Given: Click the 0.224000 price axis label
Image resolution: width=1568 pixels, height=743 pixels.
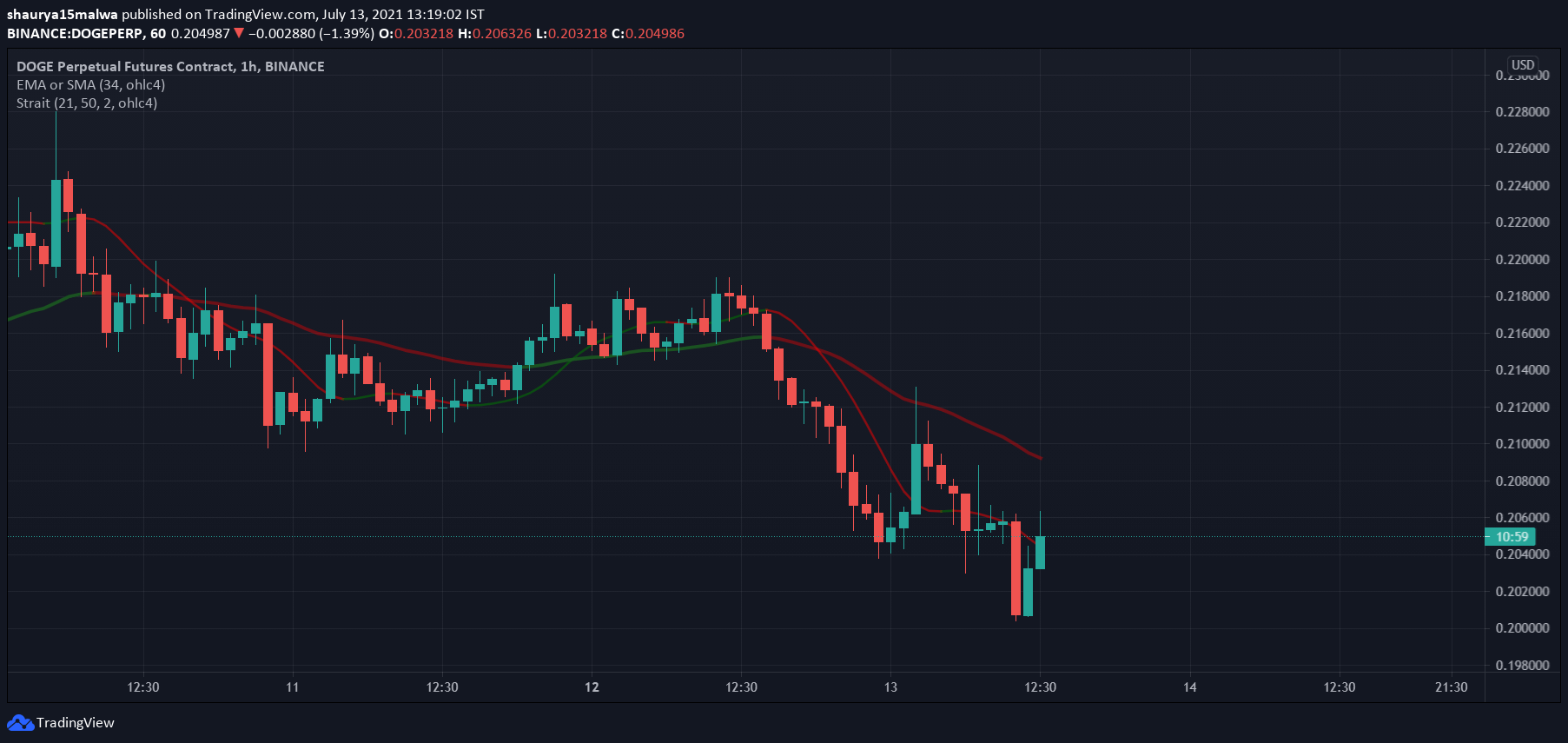Looking at the screenshot, I should pyautogui.click(x=1522, y=185).
